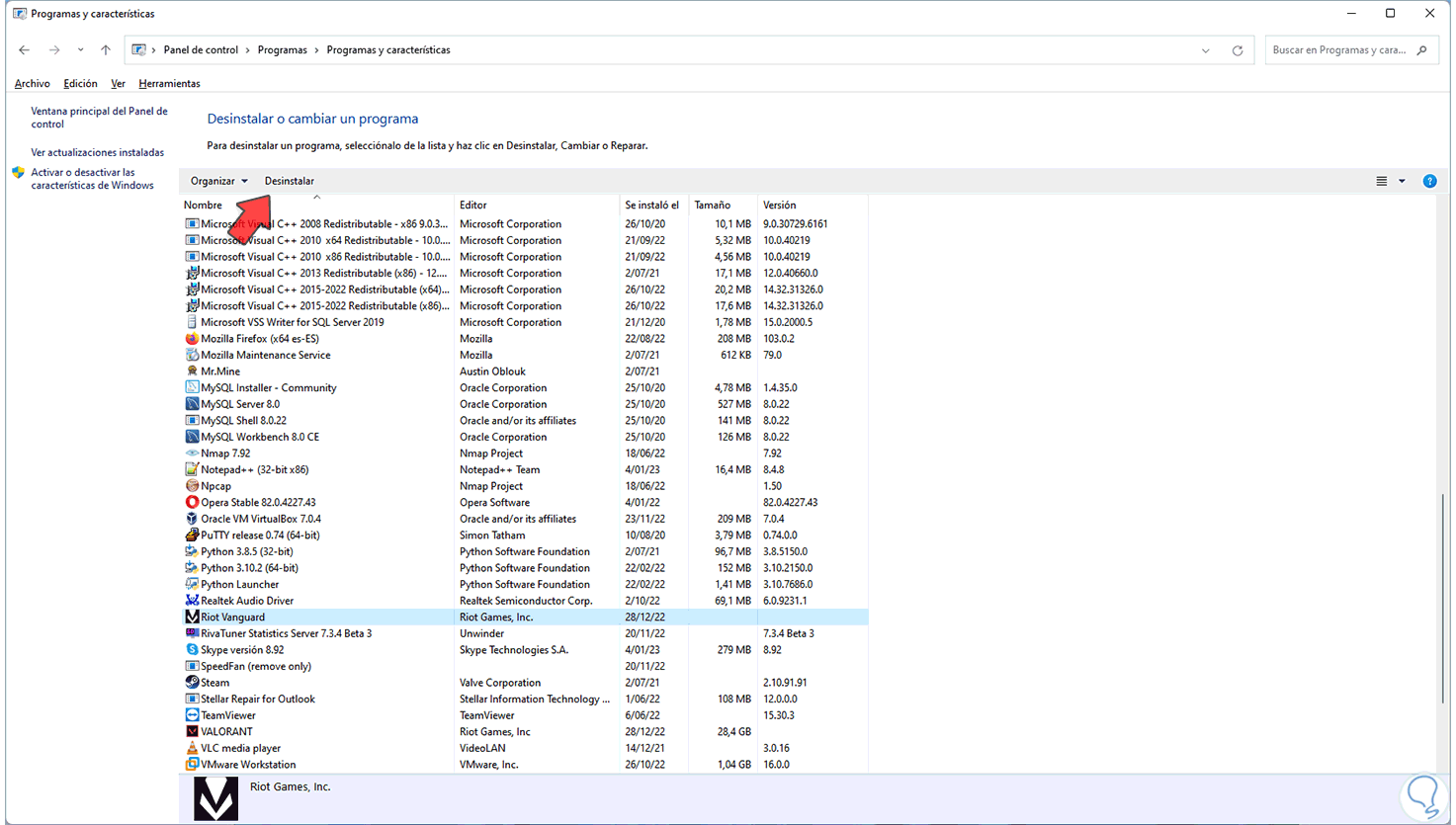Select Python 3.10.2 (64-bit) row
Image resolution: width=1456 pixels, height=825 pixels.
click(526, 568)
